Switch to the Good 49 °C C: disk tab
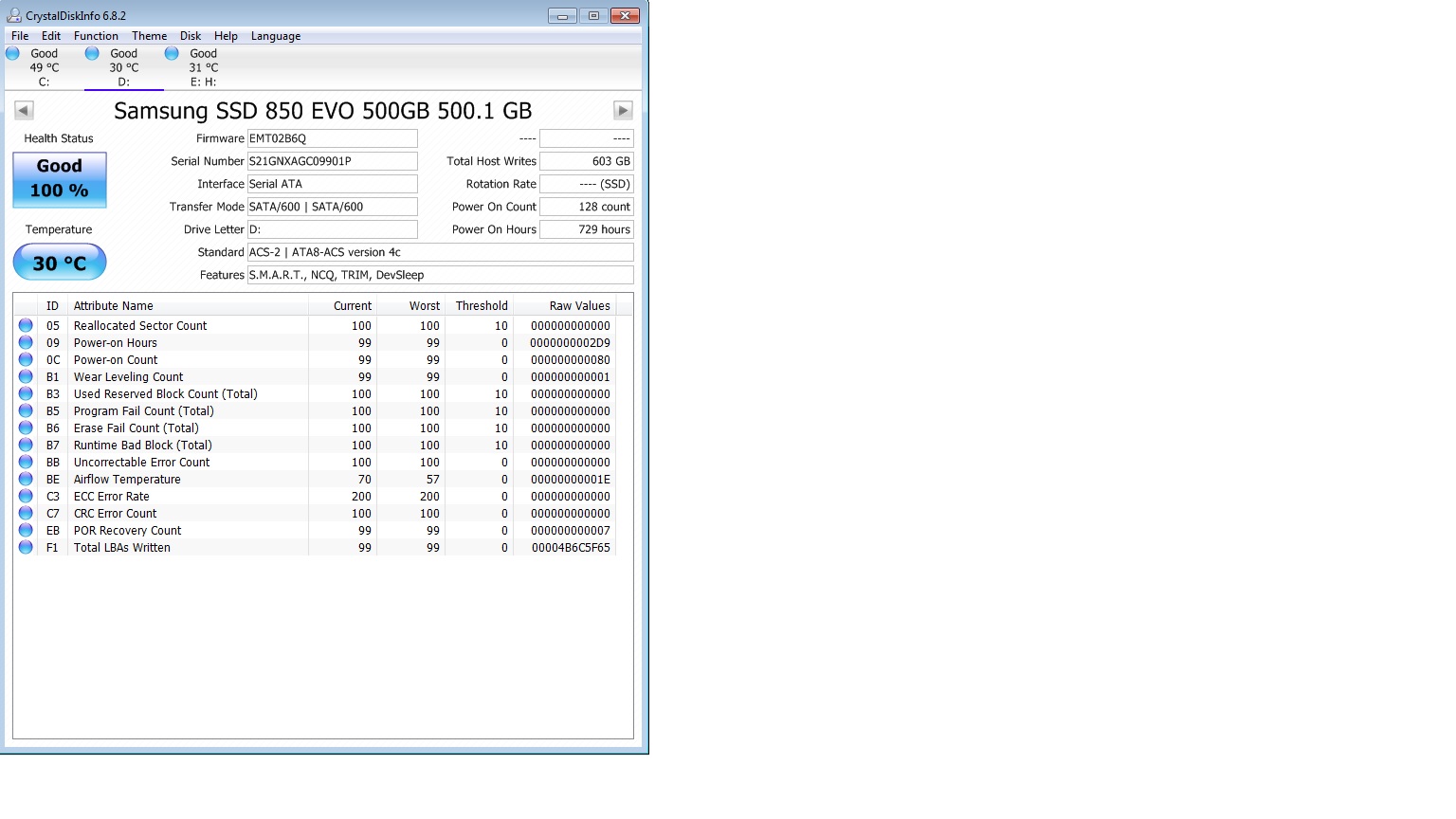Viewport: 1456px width, 819px height. (44, 67)
